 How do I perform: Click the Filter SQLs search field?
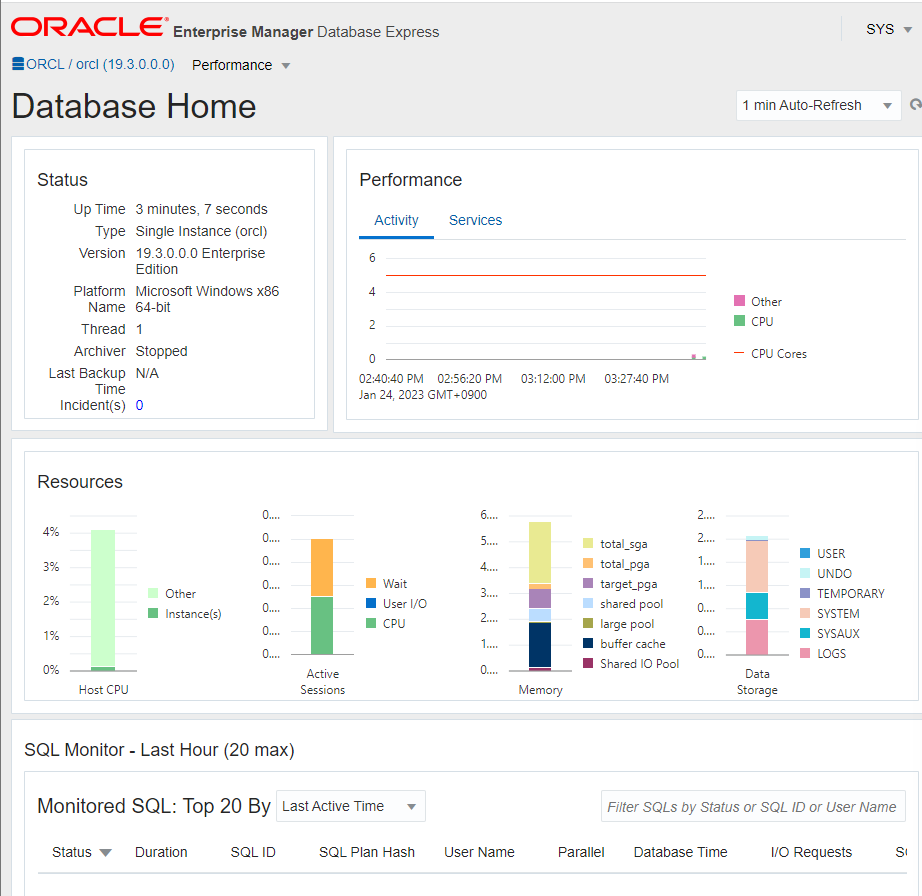click(753, 806)
